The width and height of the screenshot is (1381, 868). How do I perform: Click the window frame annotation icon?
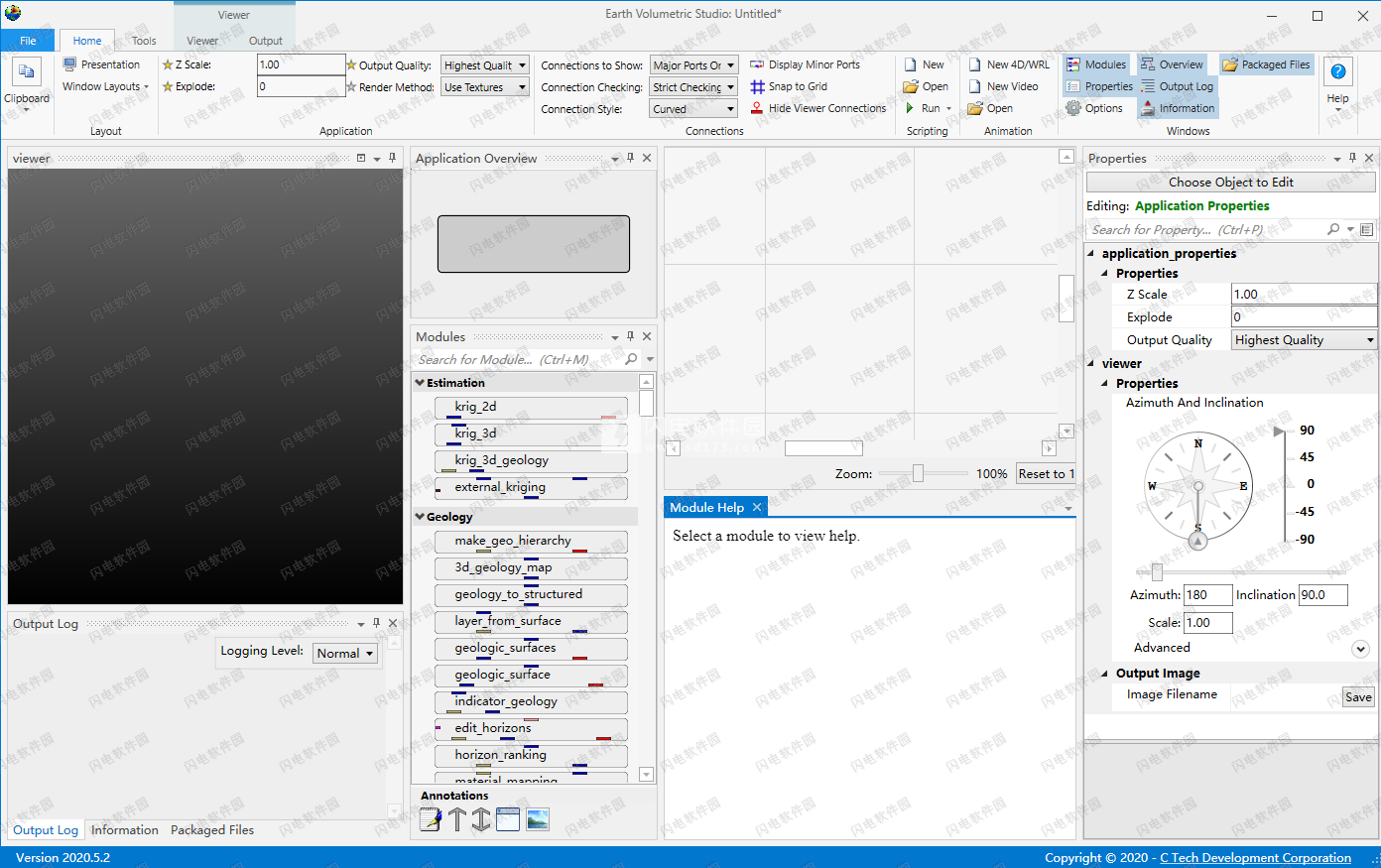click(x=508, y=819)
